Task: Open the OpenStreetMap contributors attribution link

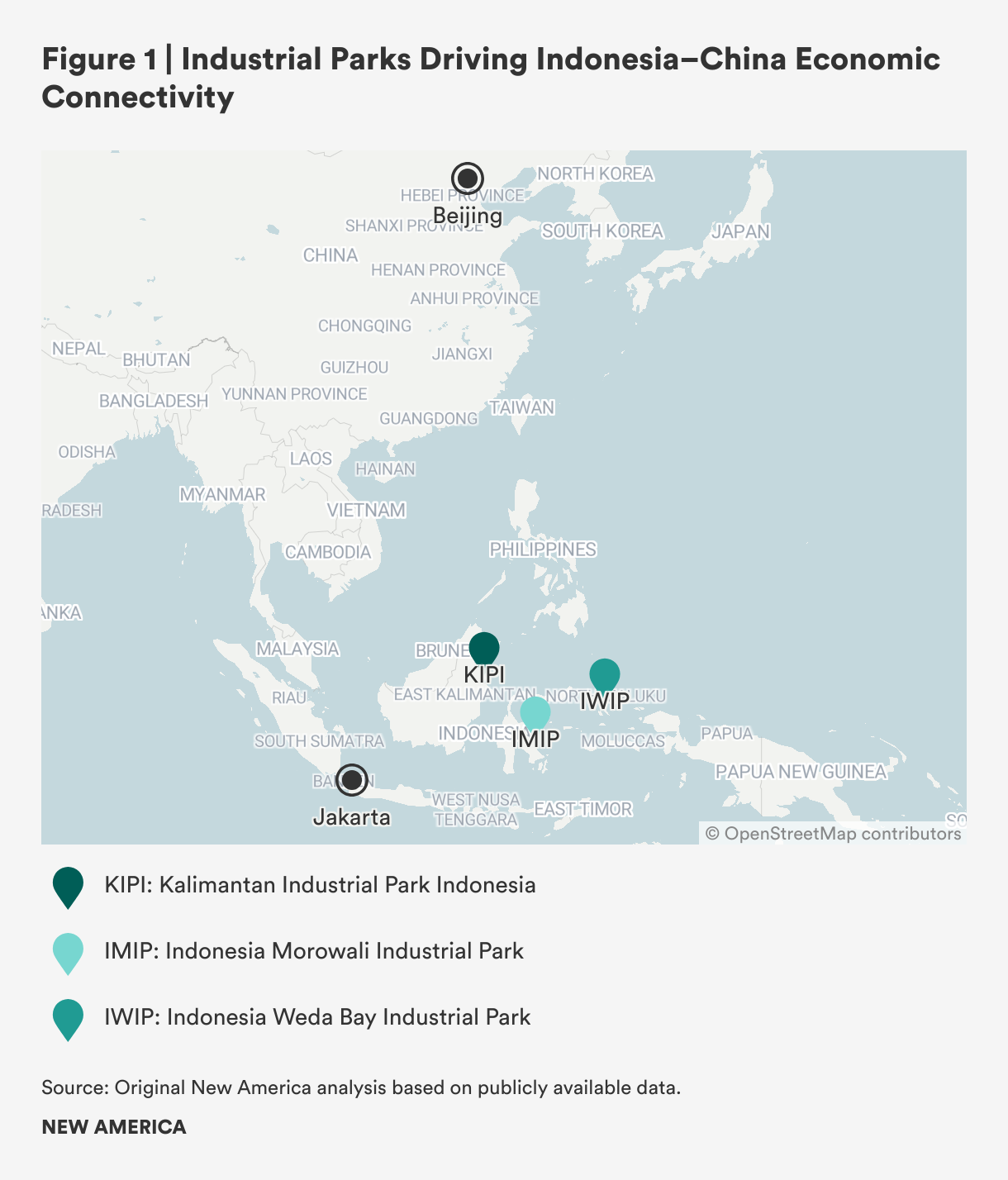Action: click(x=833, y=834)
